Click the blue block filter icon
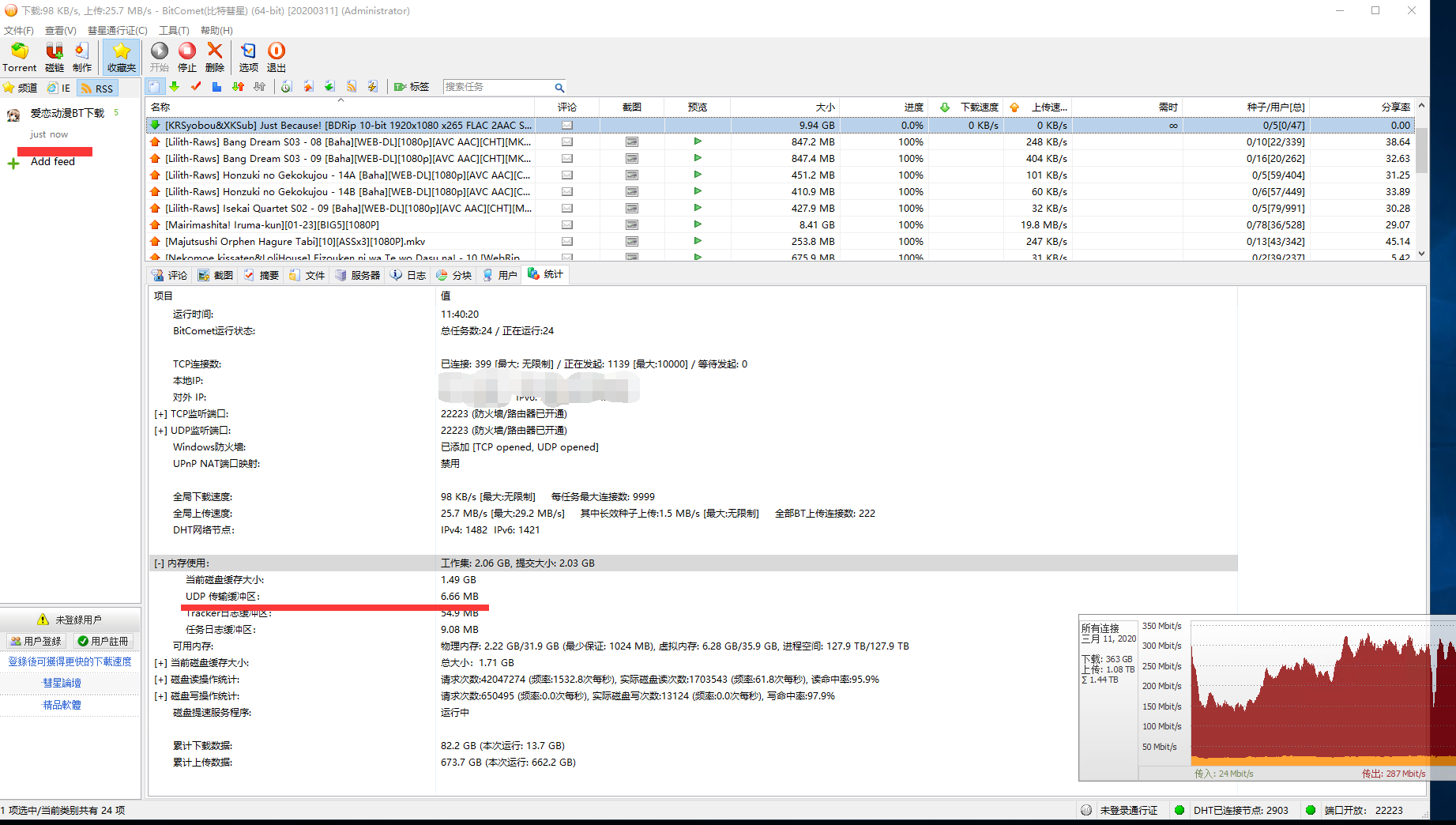Screen dimensions: 1456x825 [x=216, y=87]
